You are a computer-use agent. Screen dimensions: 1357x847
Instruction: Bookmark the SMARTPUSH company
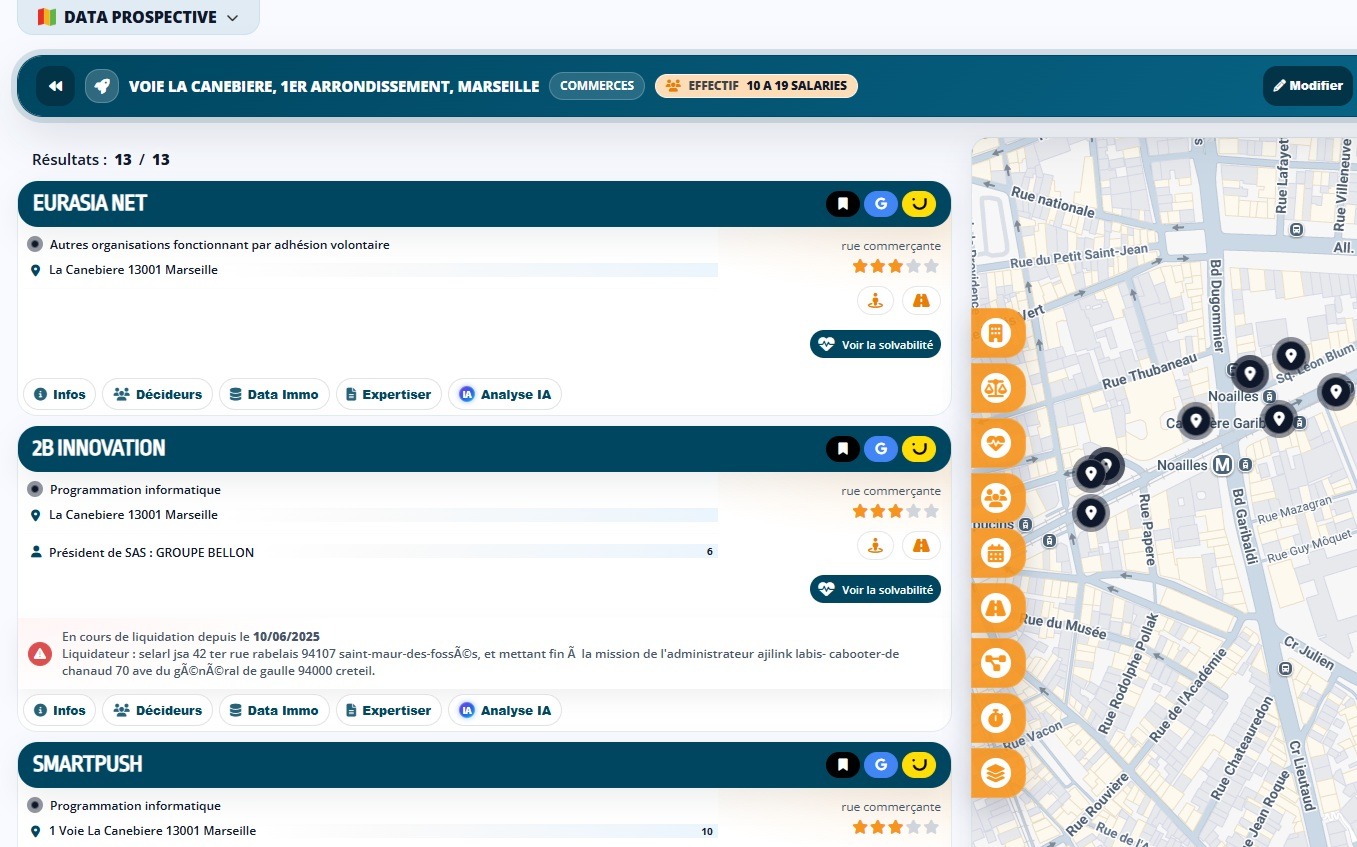(843, 765)
